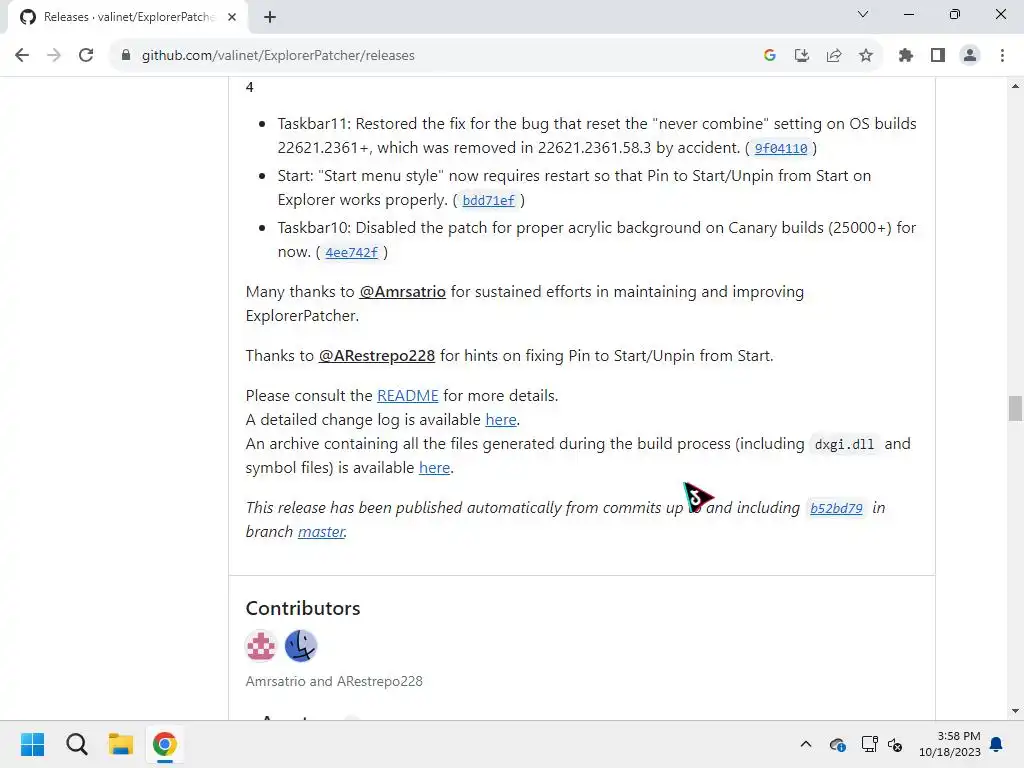This screenshot has width=1024, height=768.
Task: Open a new browser tab
Action: point(270,17)
